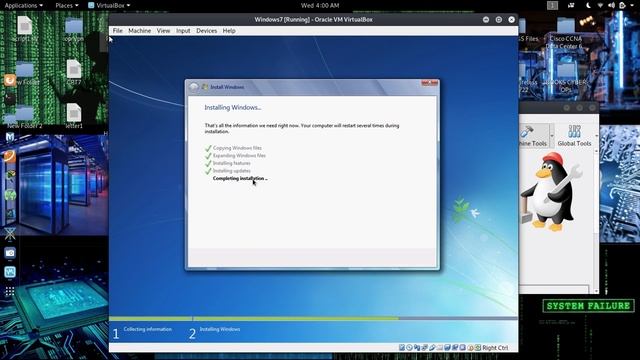Click the Burp Suite icon in the dock

click(x=10, y=156)
